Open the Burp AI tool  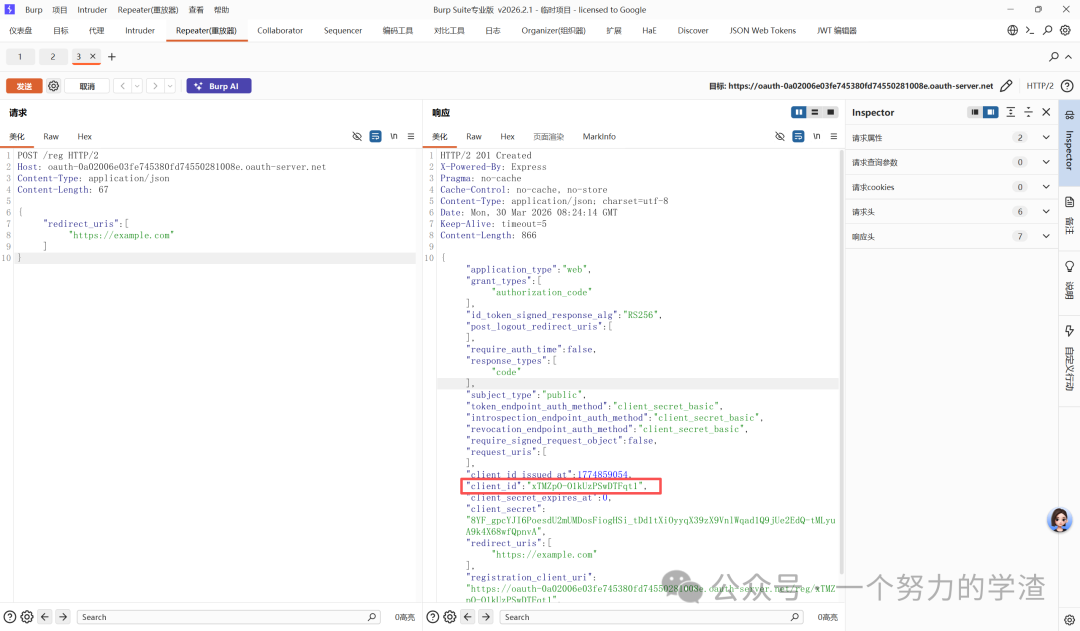(218, 86)
